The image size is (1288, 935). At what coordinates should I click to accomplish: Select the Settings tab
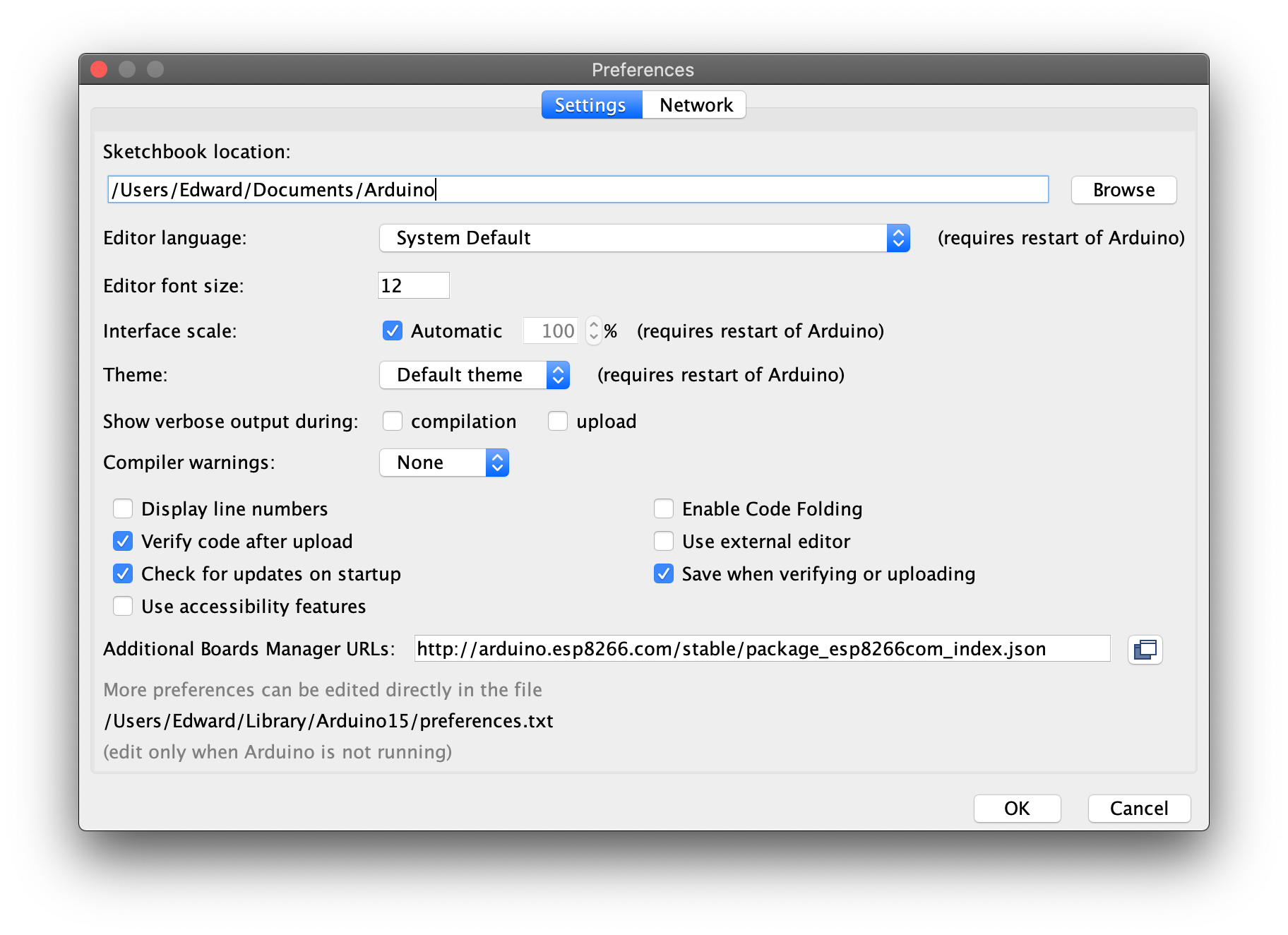coord(592,105)
